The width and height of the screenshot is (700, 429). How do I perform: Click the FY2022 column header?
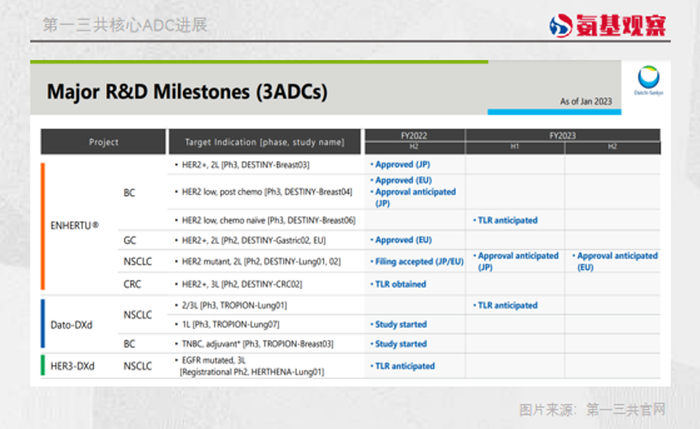[x=414, y=135]
